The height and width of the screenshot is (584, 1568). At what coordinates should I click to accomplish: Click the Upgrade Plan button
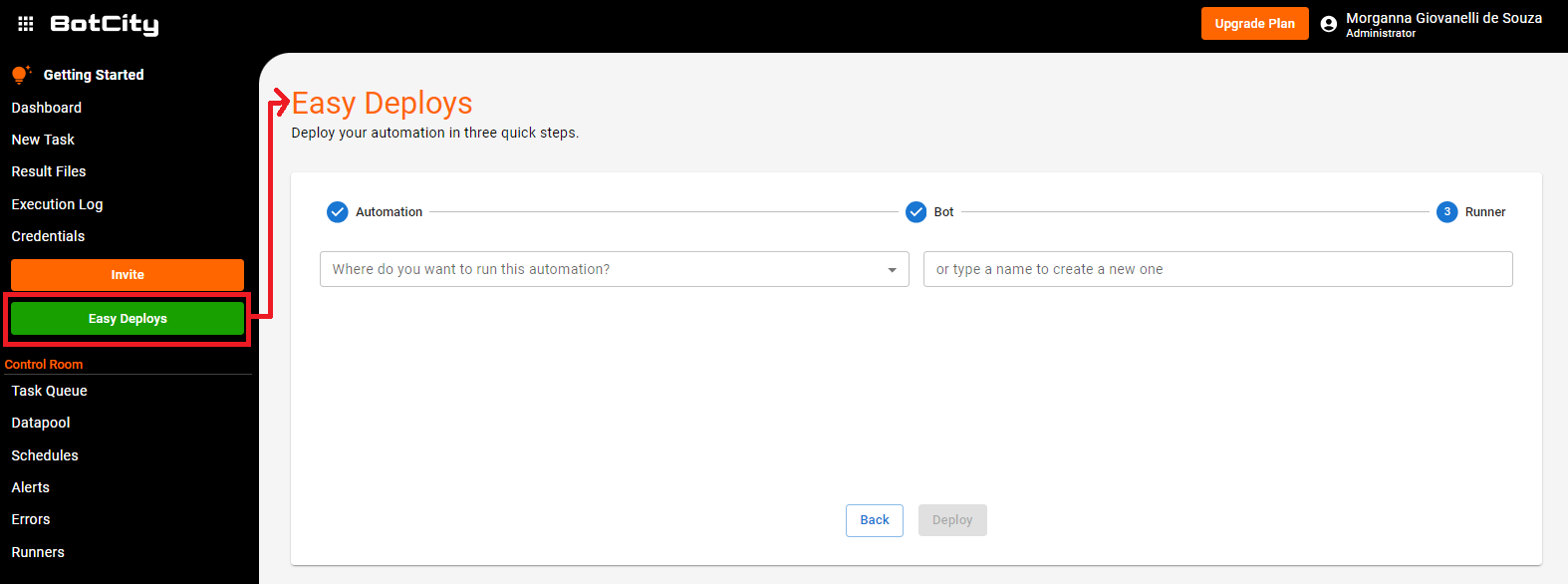1255,24
